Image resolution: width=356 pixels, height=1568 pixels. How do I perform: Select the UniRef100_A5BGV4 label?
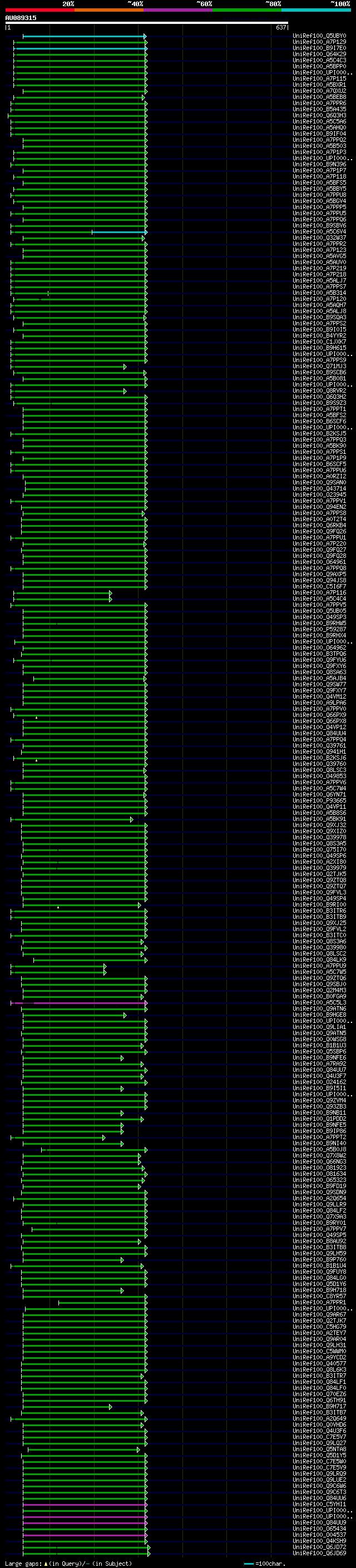tap(319, 201)
